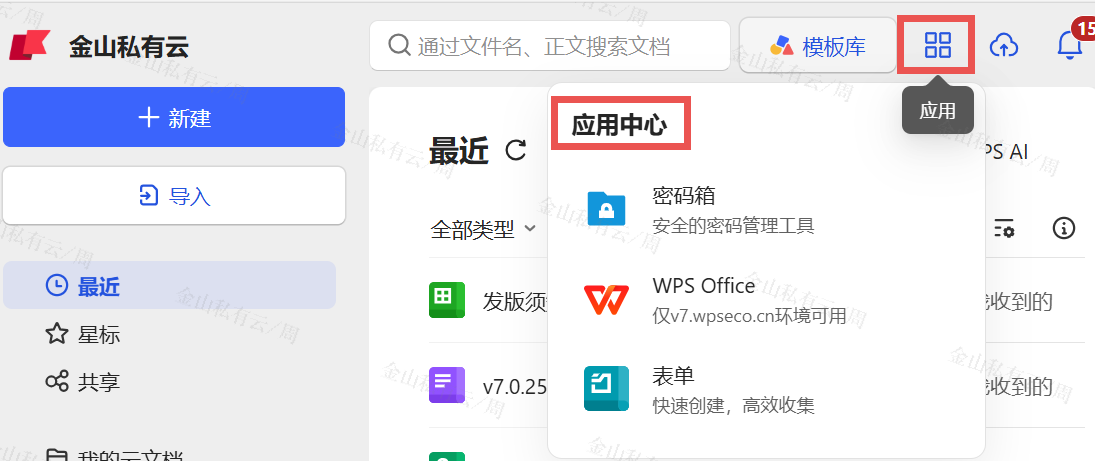Click the WPS Office logo icon

(606, 299)
